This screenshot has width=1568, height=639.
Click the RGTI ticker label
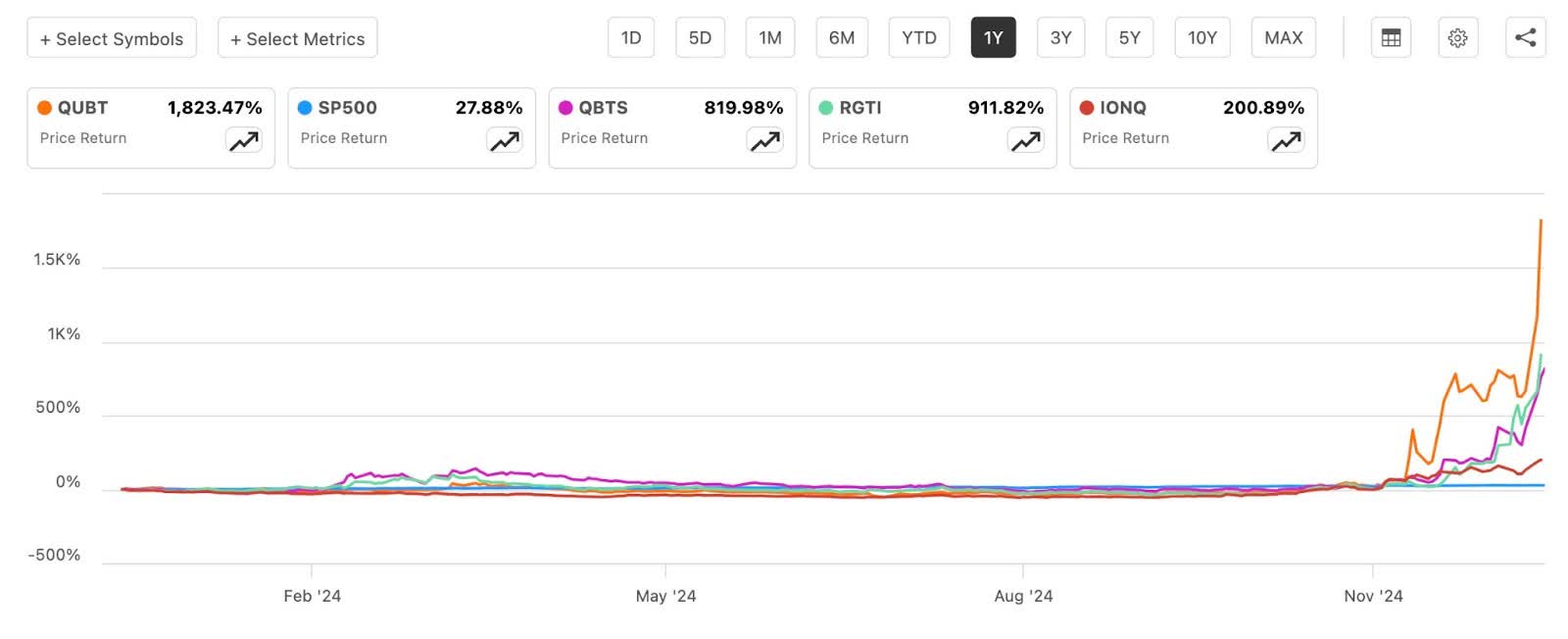(x=860, y=108)
